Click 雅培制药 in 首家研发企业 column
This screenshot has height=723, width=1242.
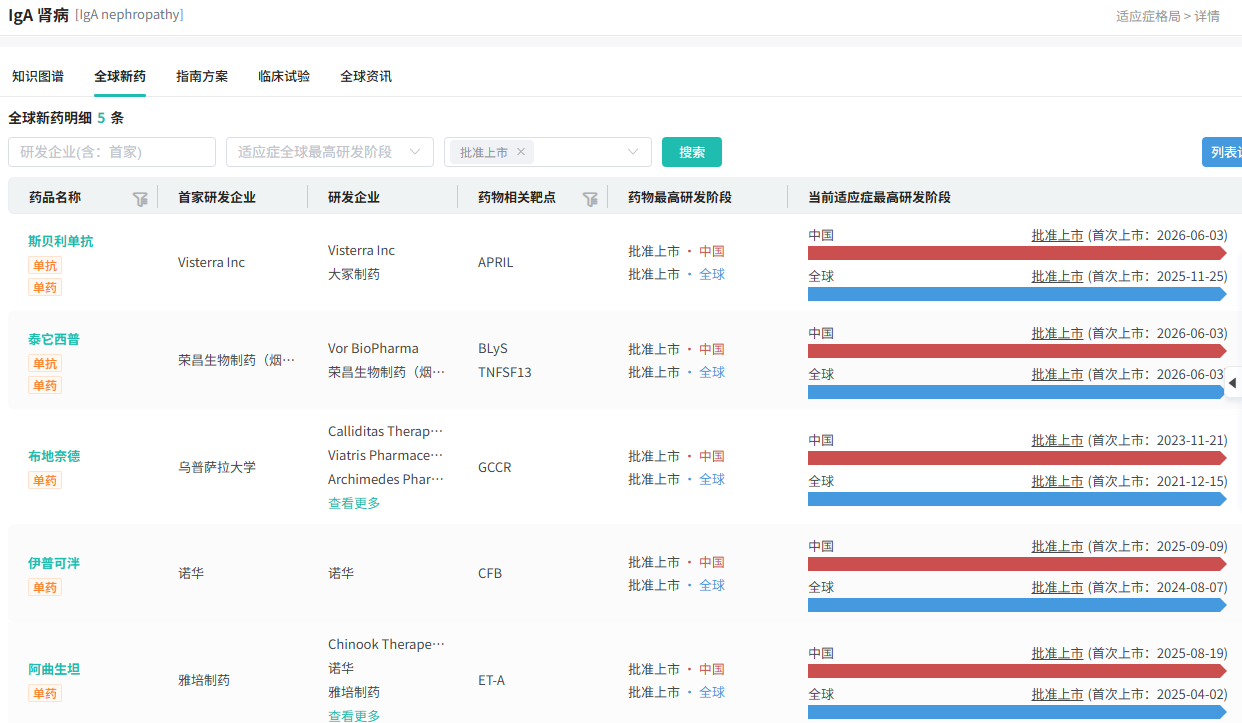(204, 680)
